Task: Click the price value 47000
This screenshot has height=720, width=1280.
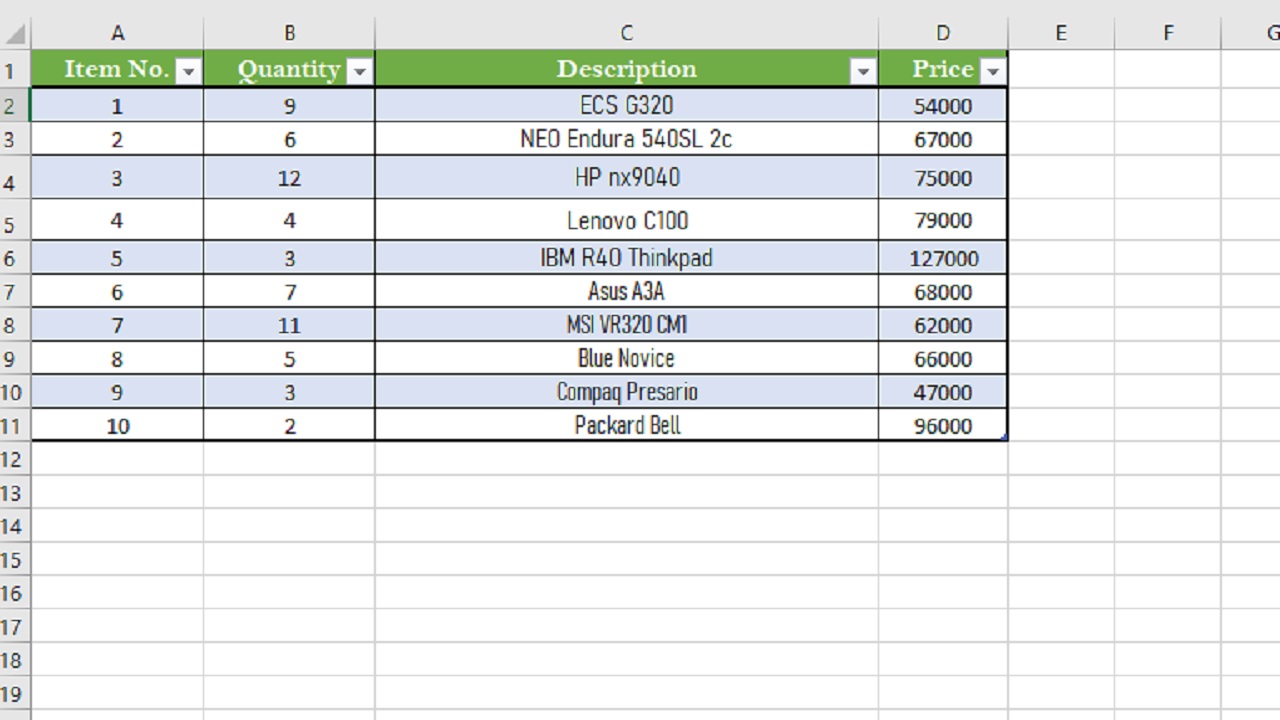Action: point(943,393)
